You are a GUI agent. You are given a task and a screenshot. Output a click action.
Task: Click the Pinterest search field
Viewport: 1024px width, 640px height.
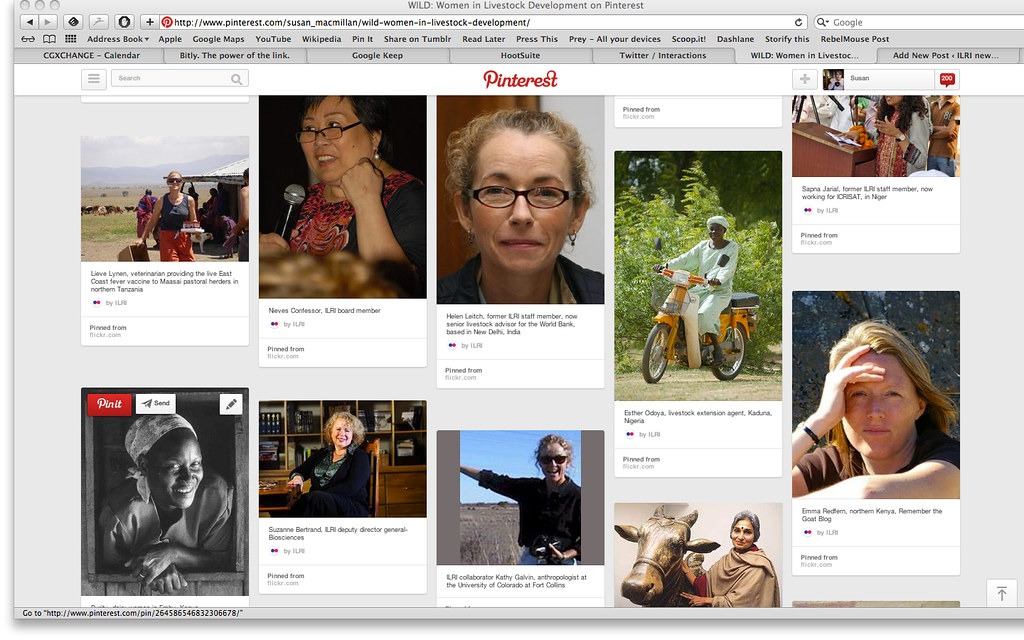[x=170, y=79]
